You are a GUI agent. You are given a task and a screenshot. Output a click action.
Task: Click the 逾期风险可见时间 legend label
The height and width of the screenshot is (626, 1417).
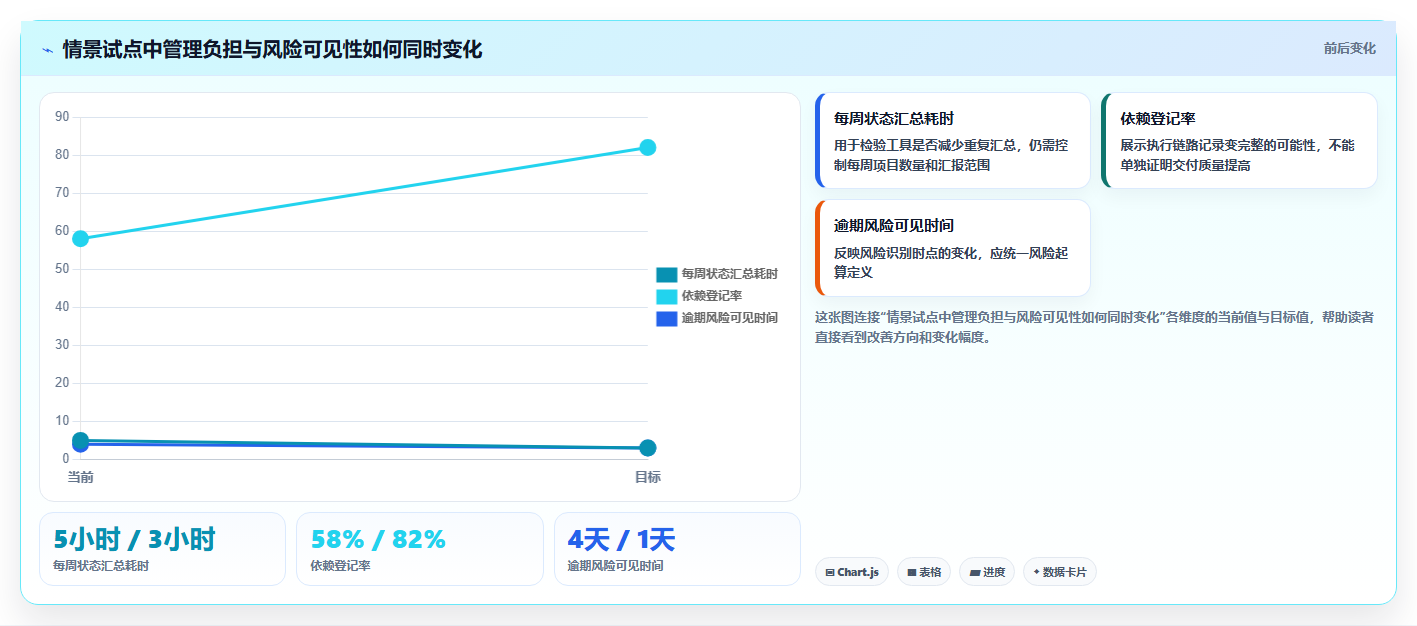[x=730, y=318]
